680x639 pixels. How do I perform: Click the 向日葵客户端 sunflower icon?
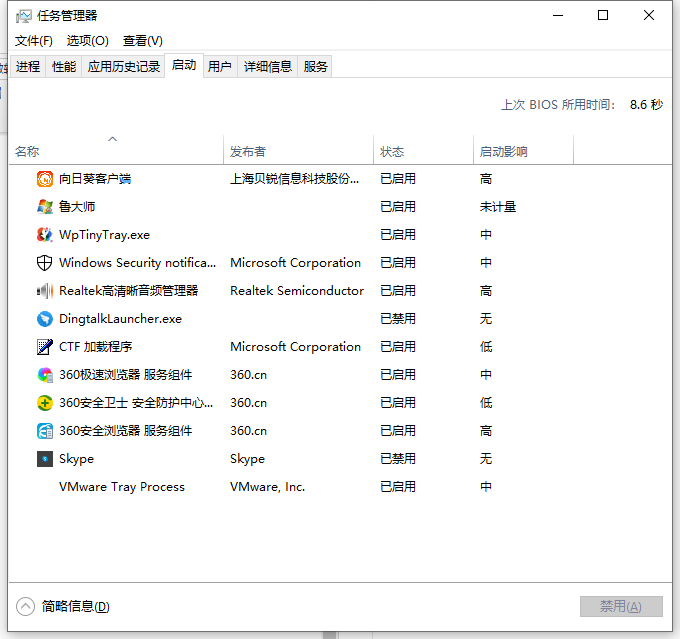(x=44, y=179)
